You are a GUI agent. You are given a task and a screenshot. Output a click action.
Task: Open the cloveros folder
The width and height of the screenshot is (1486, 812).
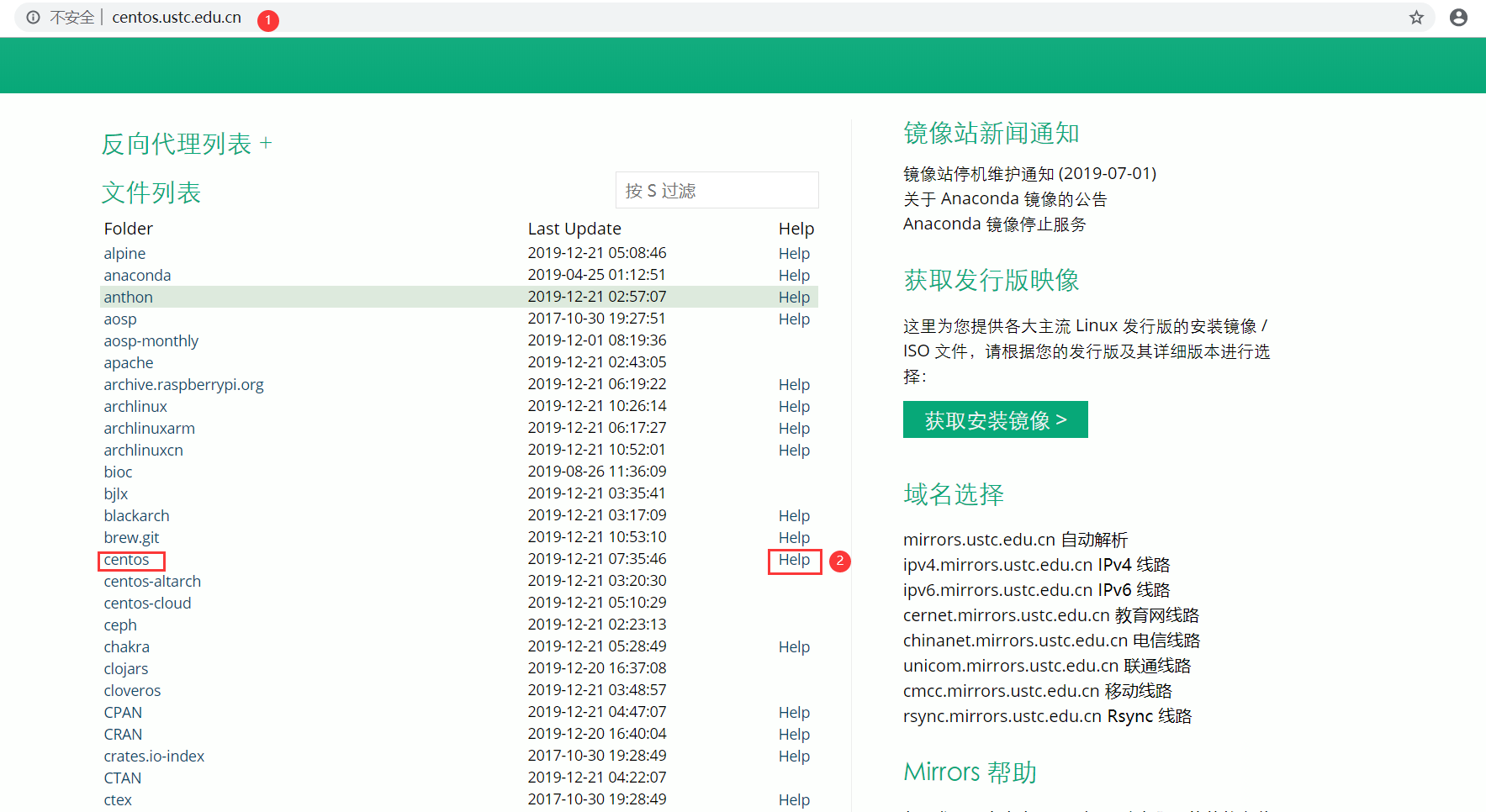[132, 690]
